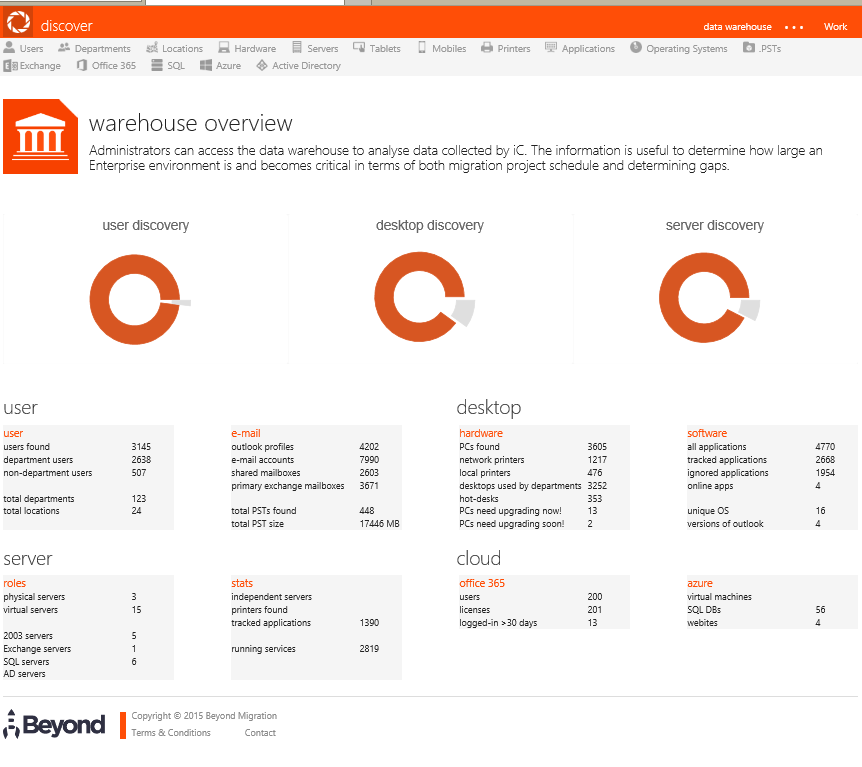The image size is (862, 767).
Task: Click the desktop discovery donut chart
Action: click(x=424, y=297)
